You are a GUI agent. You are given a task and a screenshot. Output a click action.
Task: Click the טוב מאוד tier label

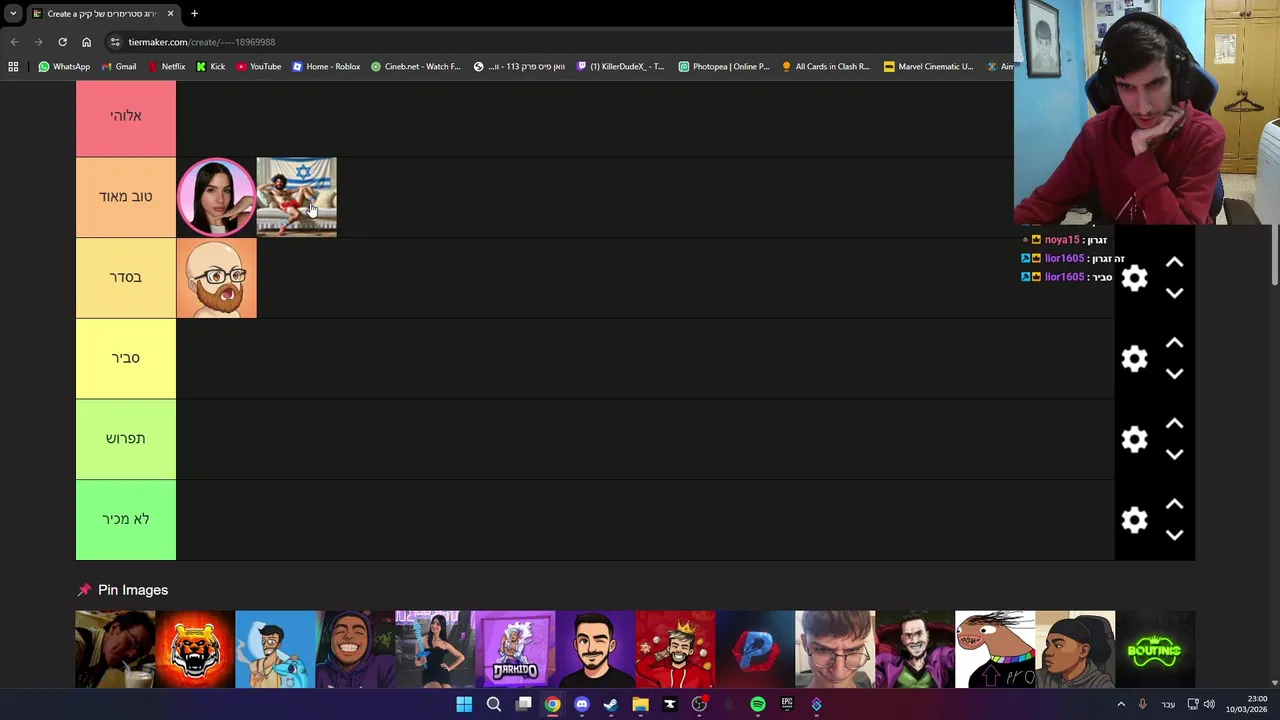pyautogui.click(x=126, y=197)
